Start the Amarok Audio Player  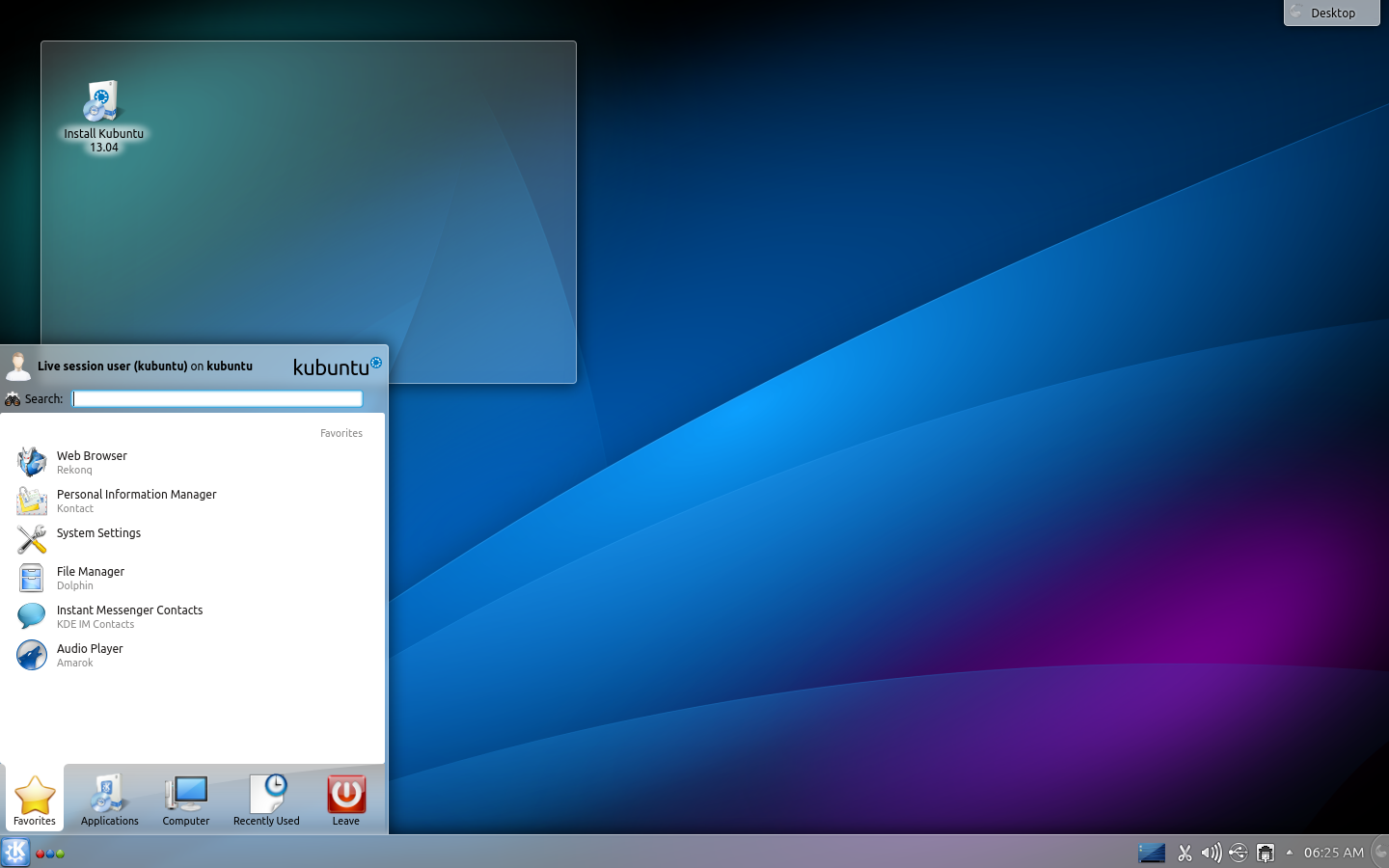(90, 655)
